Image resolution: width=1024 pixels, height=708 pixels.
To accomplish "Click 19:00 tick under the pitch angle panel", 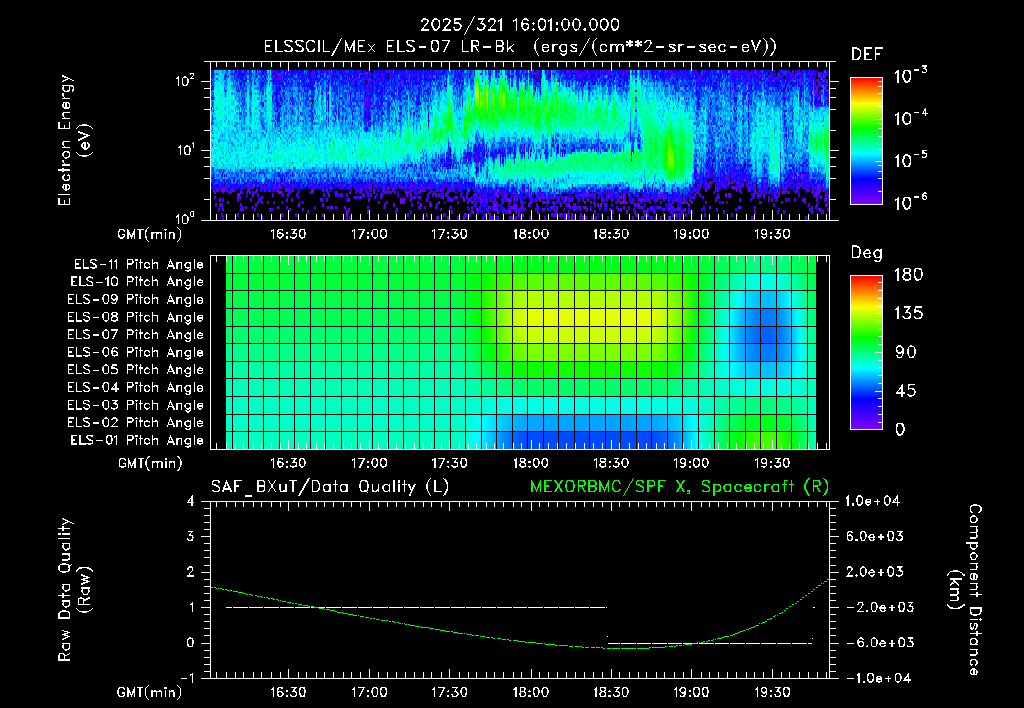I will 691,463.
